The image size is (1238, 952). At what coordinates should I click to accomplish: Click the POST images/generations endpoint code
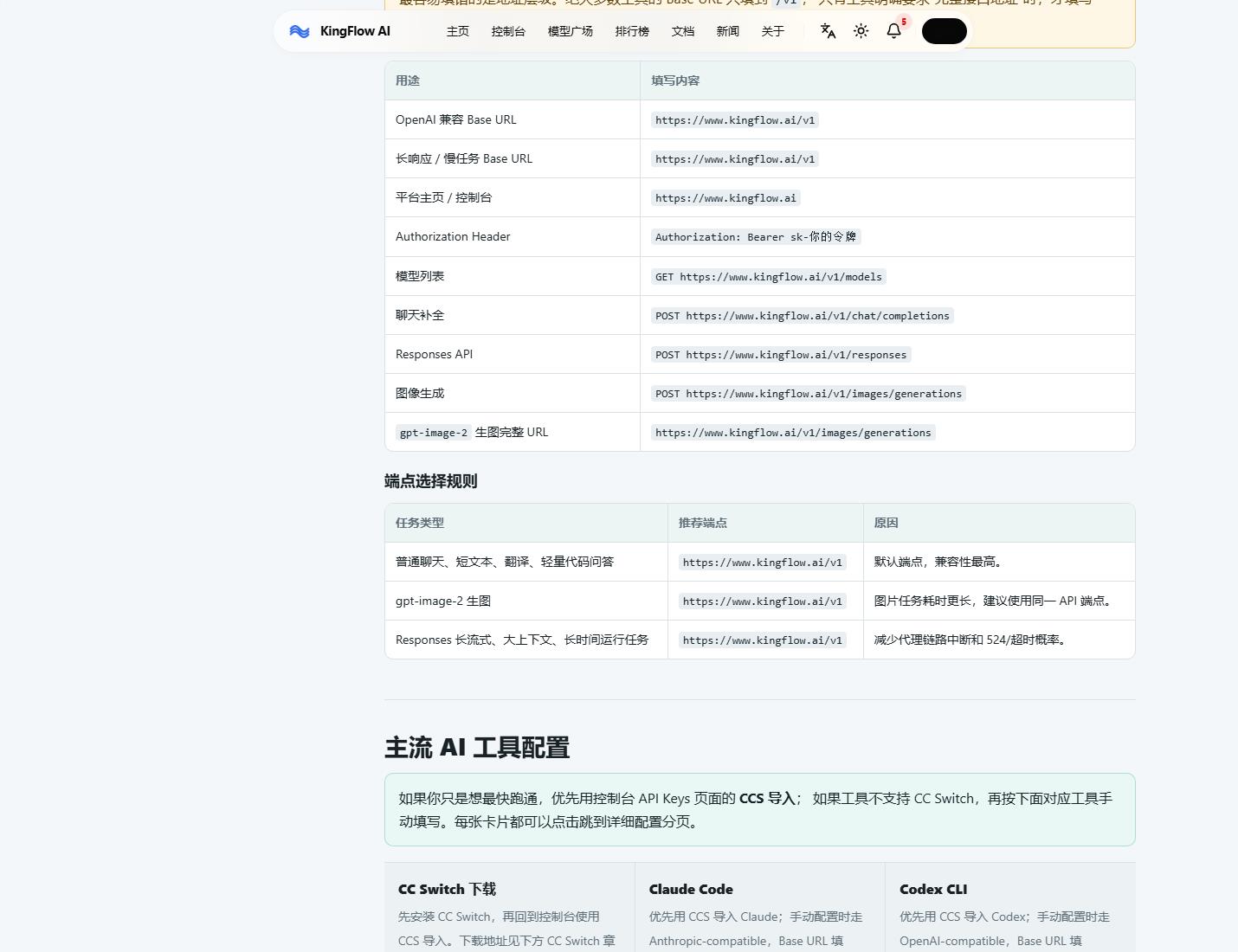coord(809,394)
